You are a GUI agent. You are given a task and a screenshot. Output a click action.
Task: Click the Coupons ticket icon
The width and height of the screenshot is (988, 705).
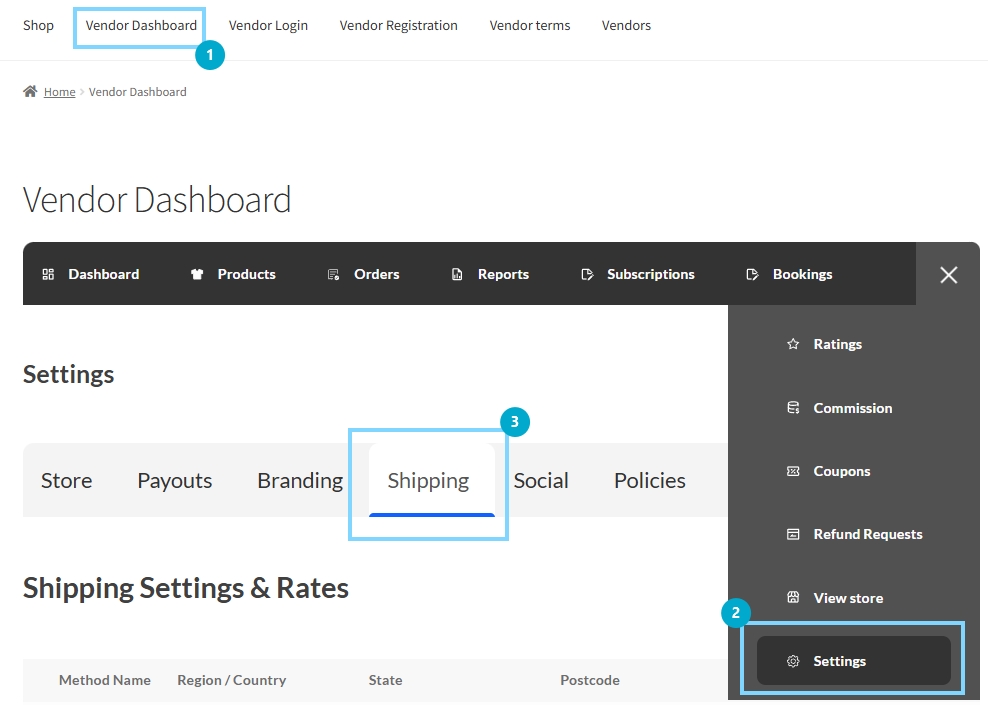point(793,471)
